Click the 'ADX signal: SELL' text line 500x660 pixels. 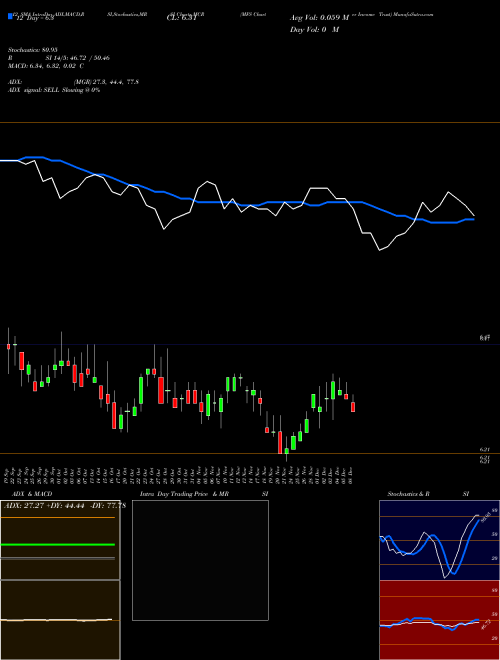54,90
